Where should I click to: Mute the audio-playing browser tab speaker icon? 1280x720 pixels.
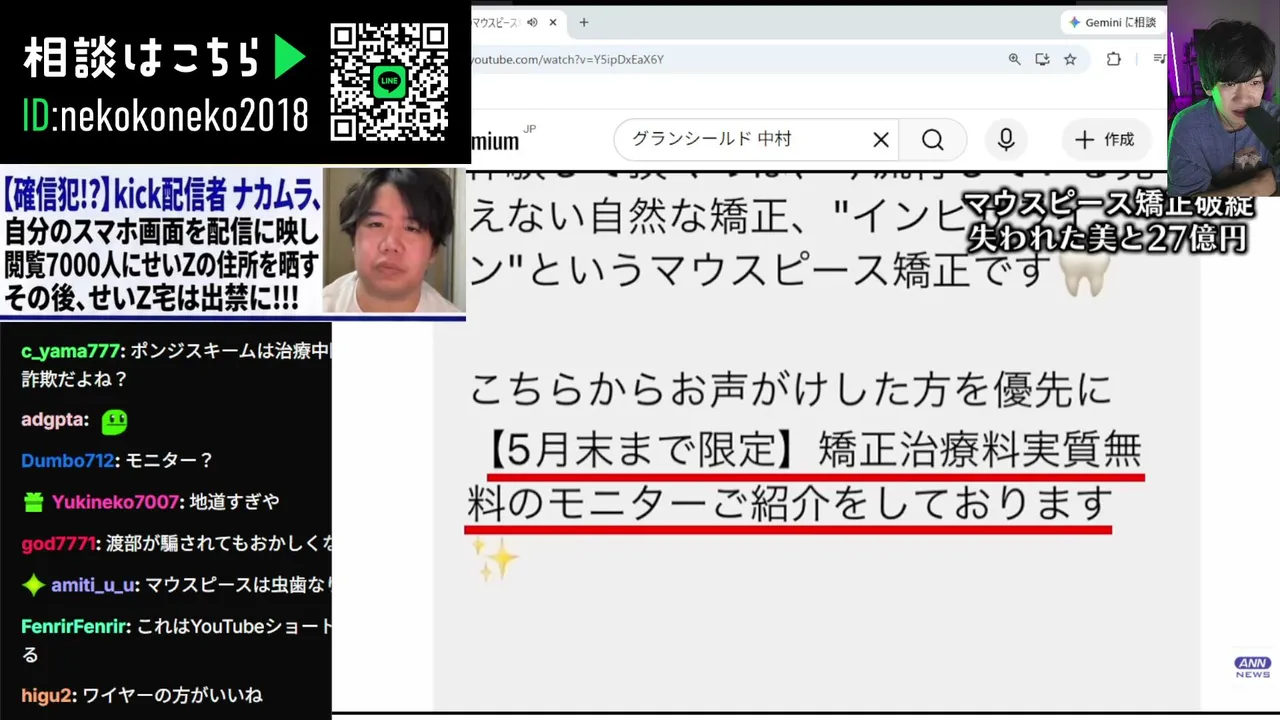(532, 22)
